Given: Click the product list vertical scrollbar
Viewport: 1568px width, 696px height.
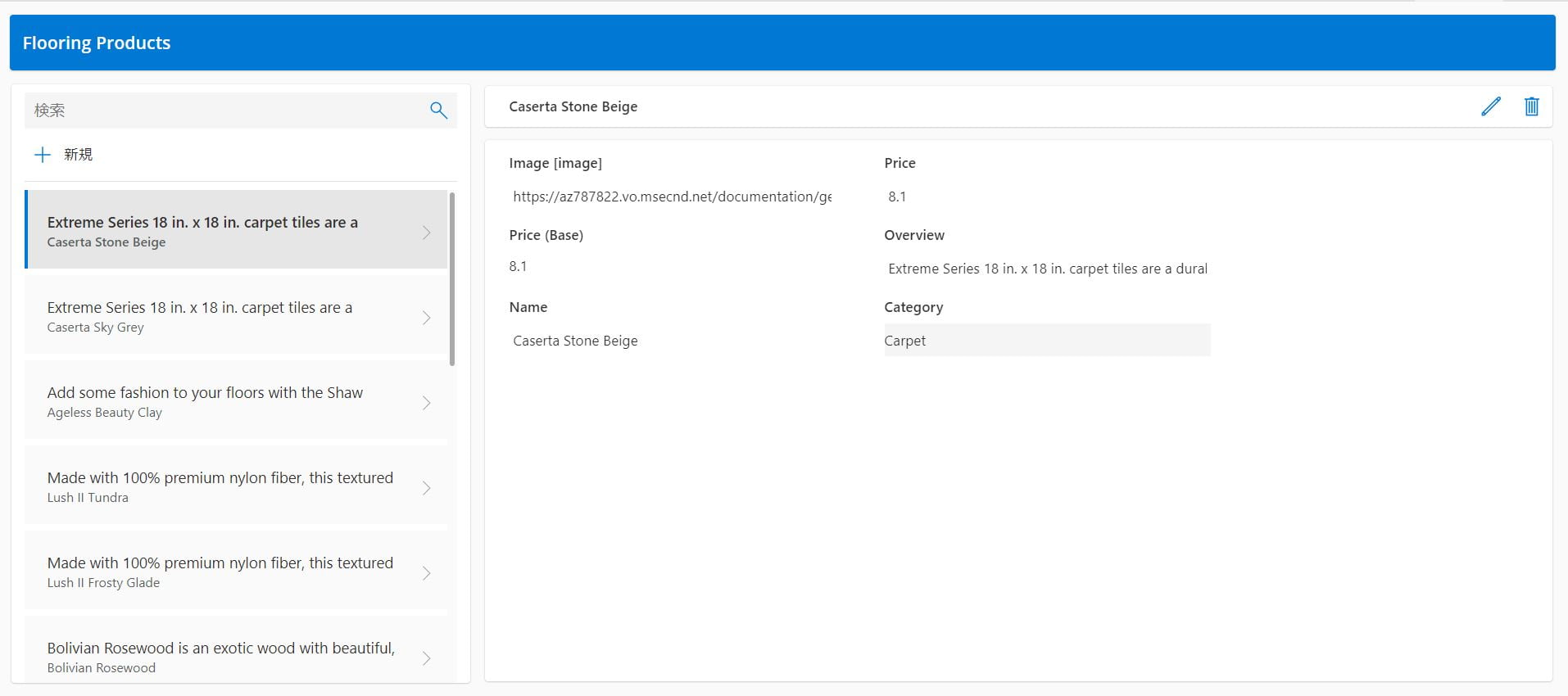Looking at the screenshot, I should pos(452,278).
